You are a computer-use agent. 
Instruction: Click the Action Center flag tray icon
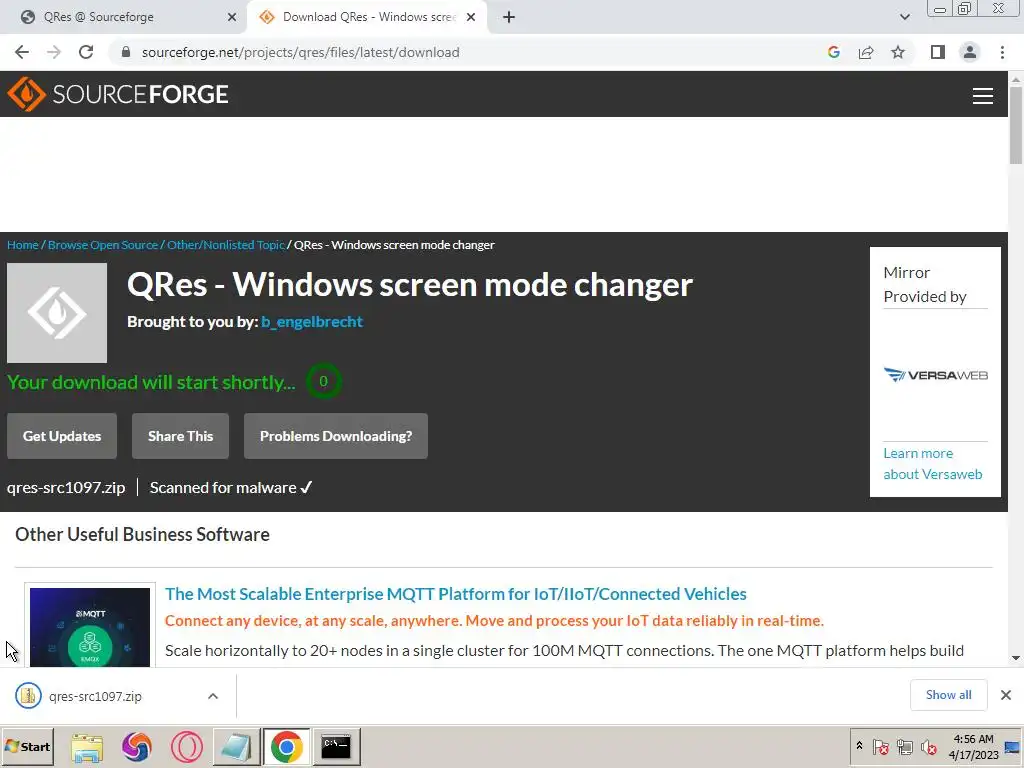click(880, 746)
